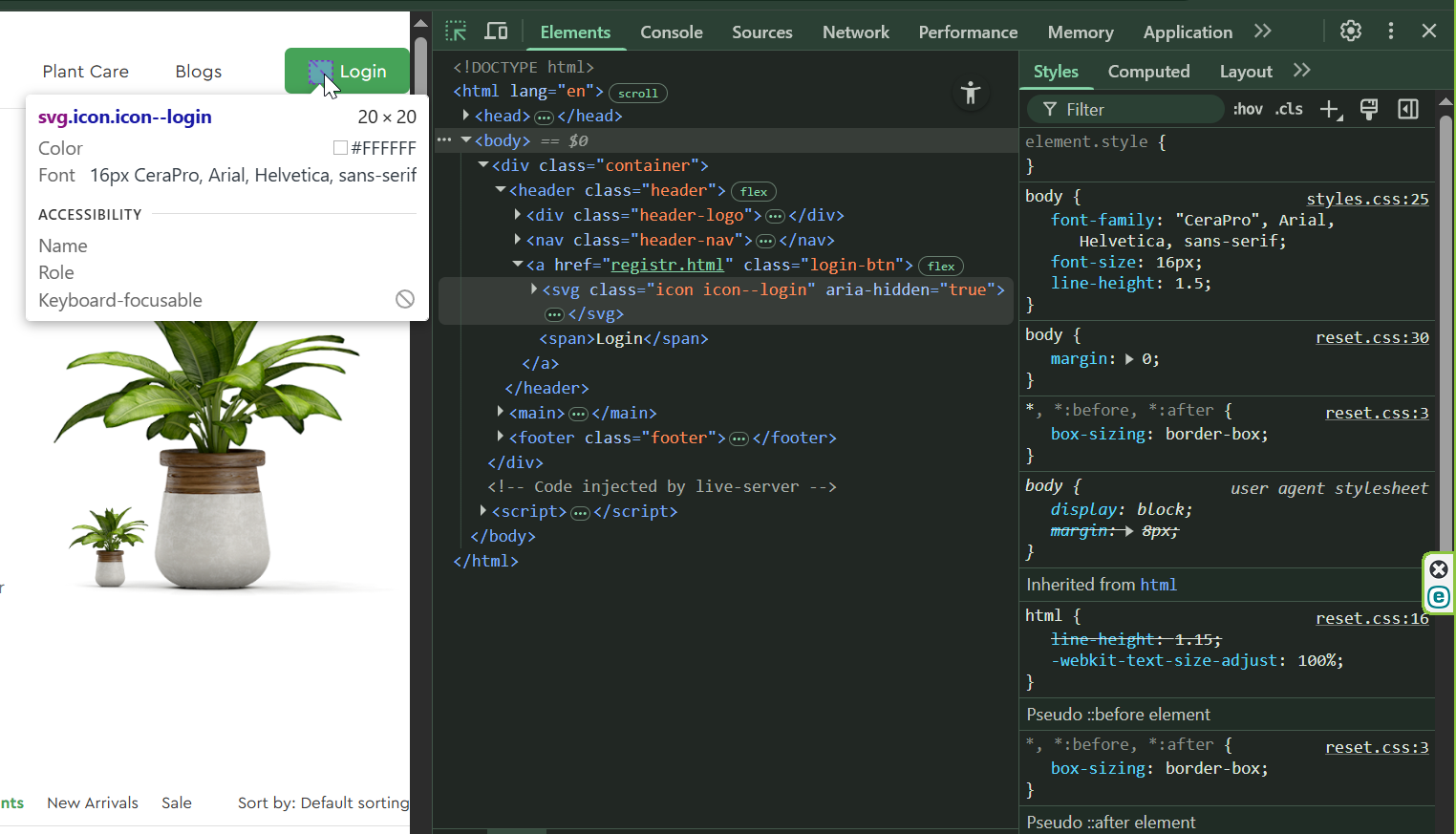The width and height of the screenshot is (1456, 834).
Task: Toggle the .cls element classes button
Action: (1289, 109)
